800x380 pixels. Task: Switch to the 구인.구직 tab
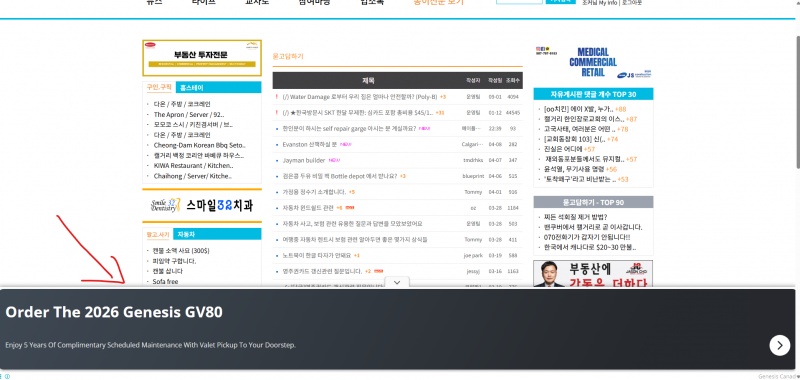coord(159,87)
